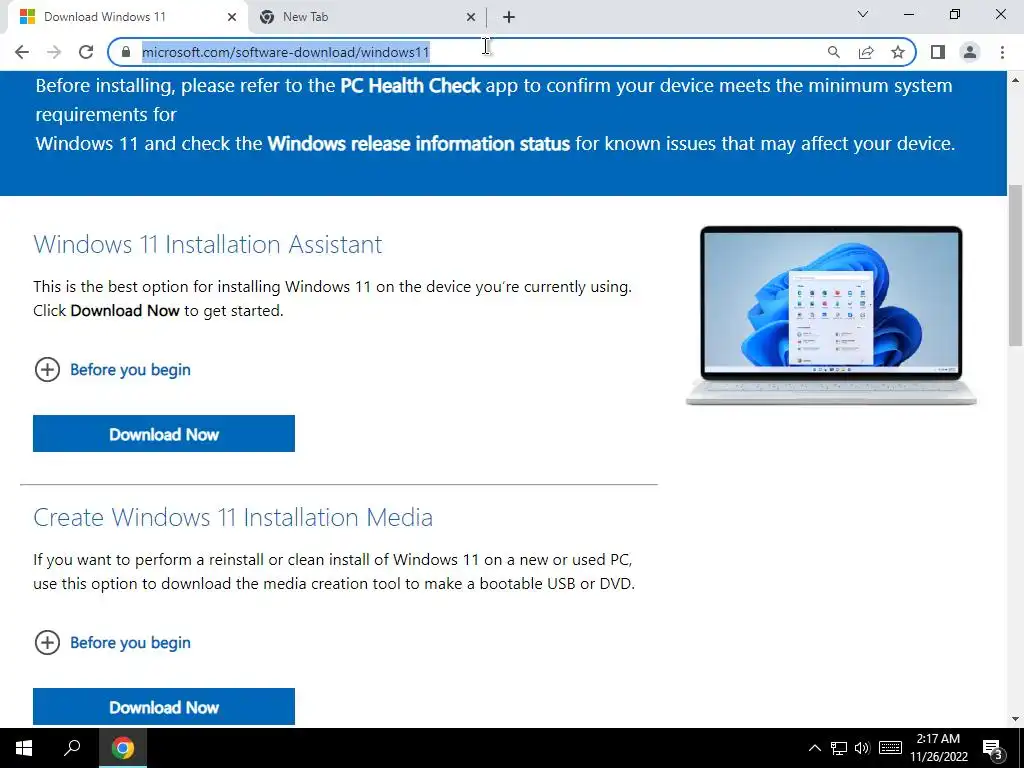The height and width of the screenshot is (768, 1024).
Task: Open the PC Health Check link
Action: tap(410, 86)
